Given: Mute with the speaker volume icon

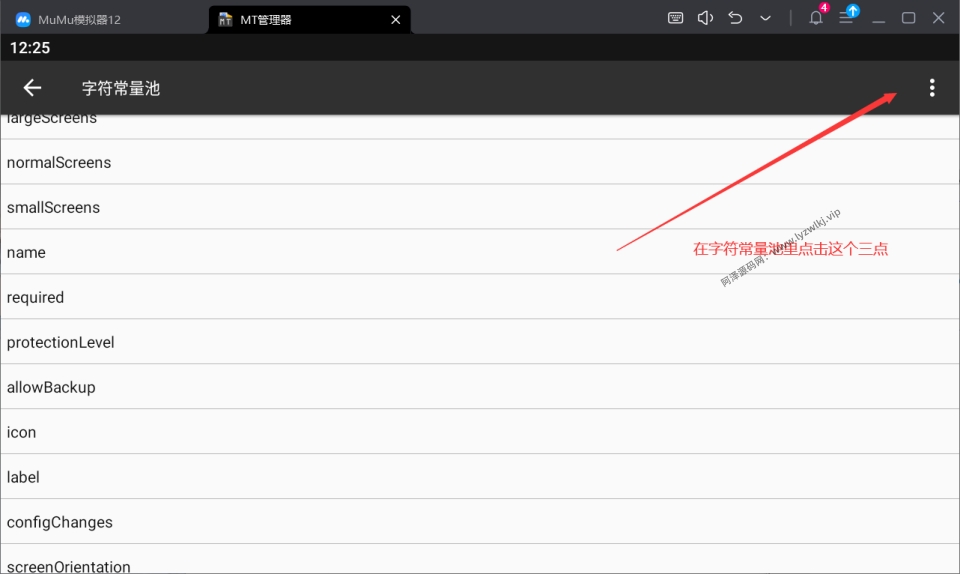Looking at the screenshot, I should pos(705,18).
